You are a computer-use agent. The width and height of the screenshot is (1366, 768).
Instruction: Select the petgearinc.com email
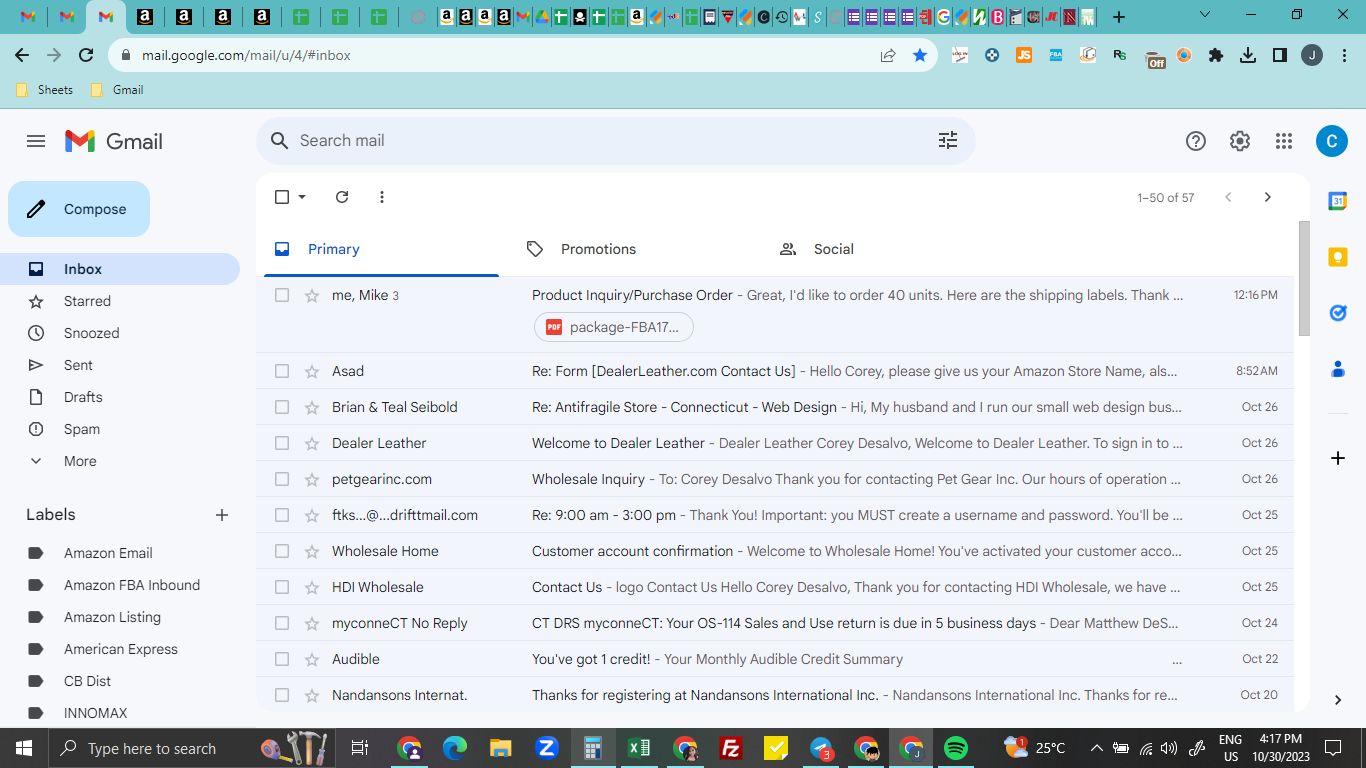[282, 479]
